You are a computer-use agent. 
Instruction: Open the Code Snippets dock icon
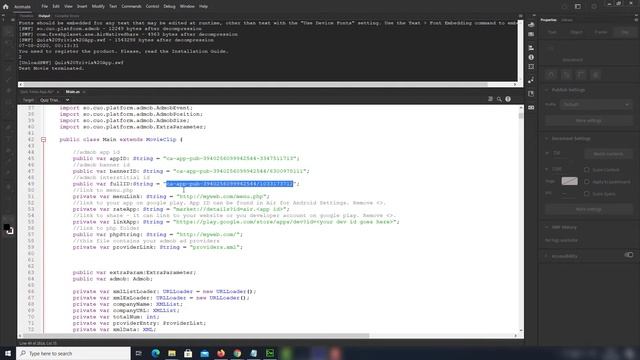[531, 80]
